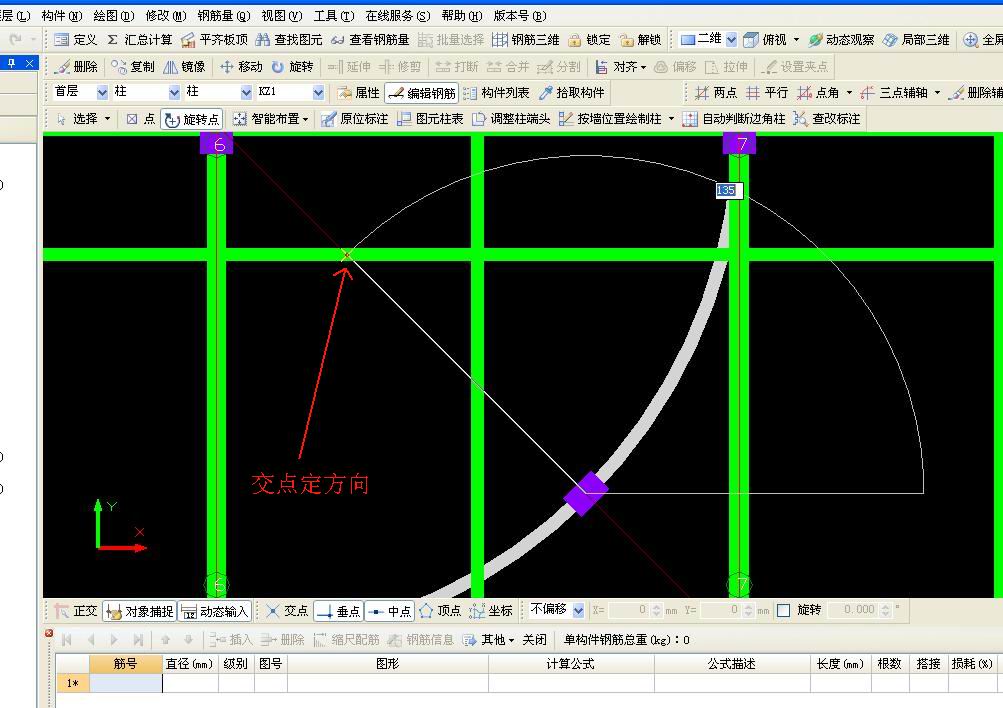Open the 绘图(D) menu
1003x708 pixels.
pos(113,15)
